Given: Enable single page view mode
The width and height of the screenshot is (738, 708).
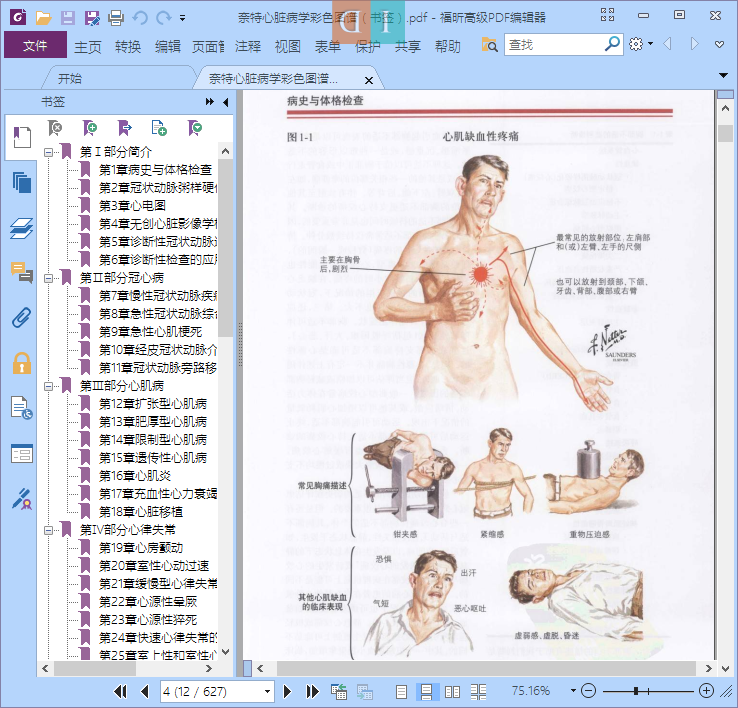Looking at the screenshot, I should (401, 692).
